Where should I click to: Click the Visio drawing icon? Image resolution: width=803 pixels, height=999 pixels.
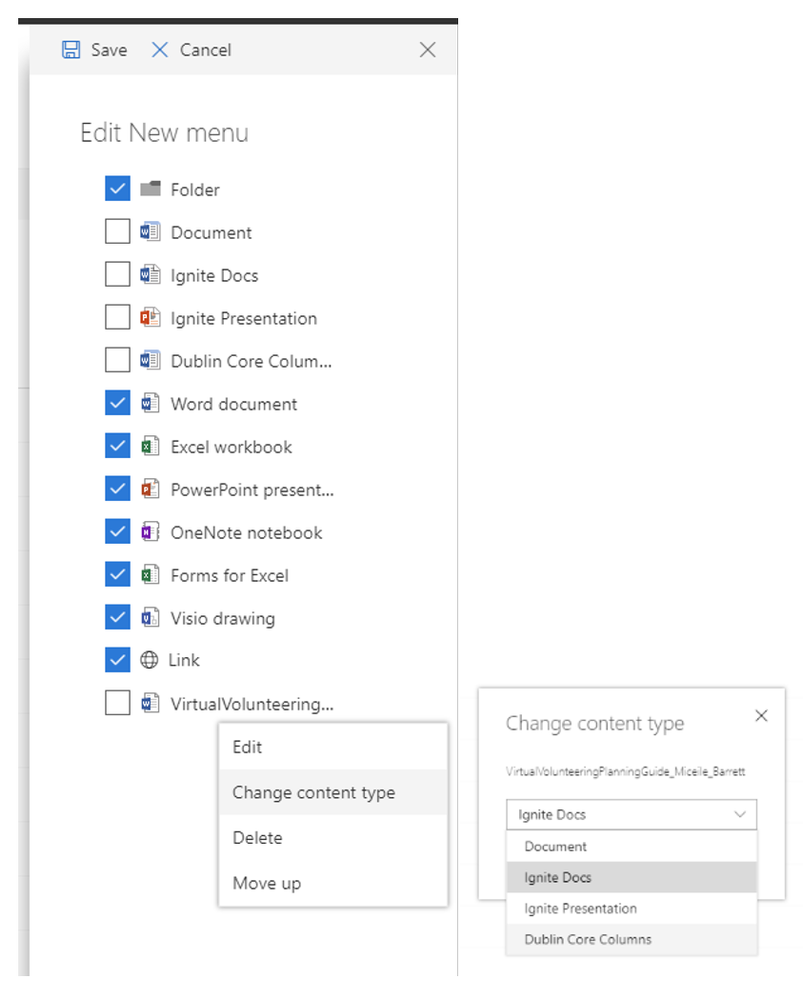click(x=150, y=618)
